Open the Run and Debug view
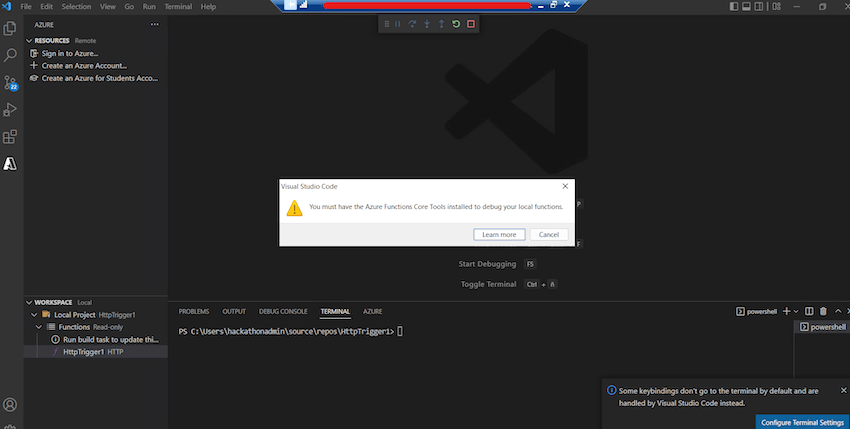850x429 pixels. click(x=10, y=110)
